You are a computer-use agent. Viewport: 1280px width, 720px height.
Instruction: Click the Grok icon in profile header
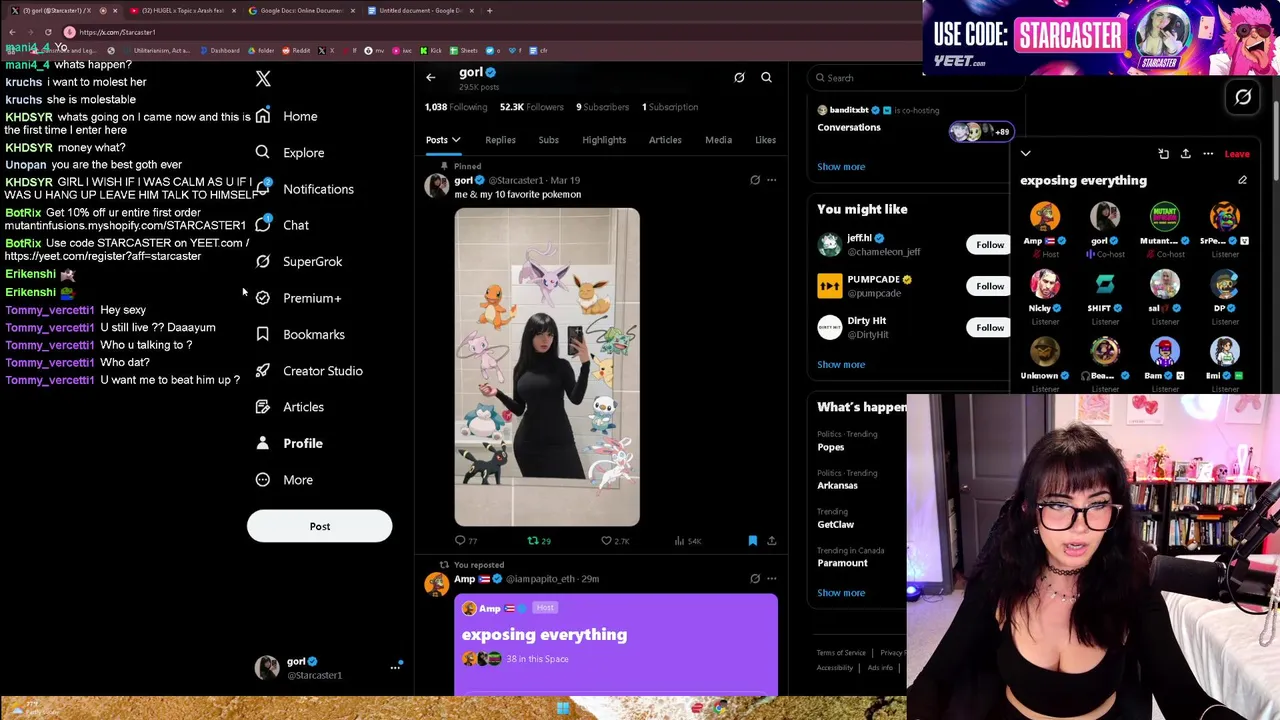tap(739, 78)
